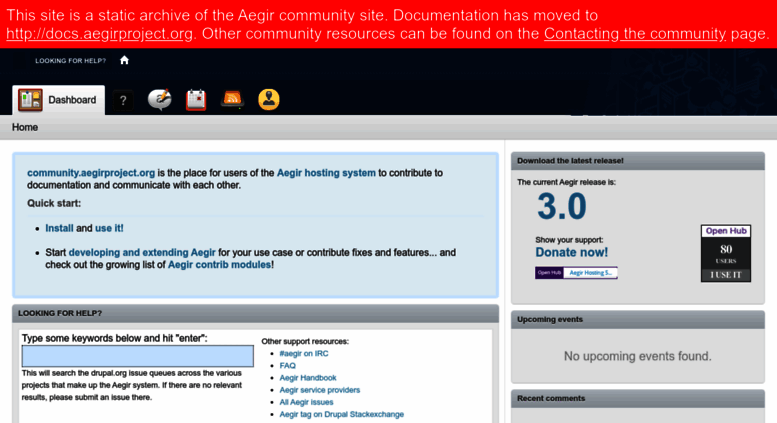Open the All Aegir issues link

306,402
